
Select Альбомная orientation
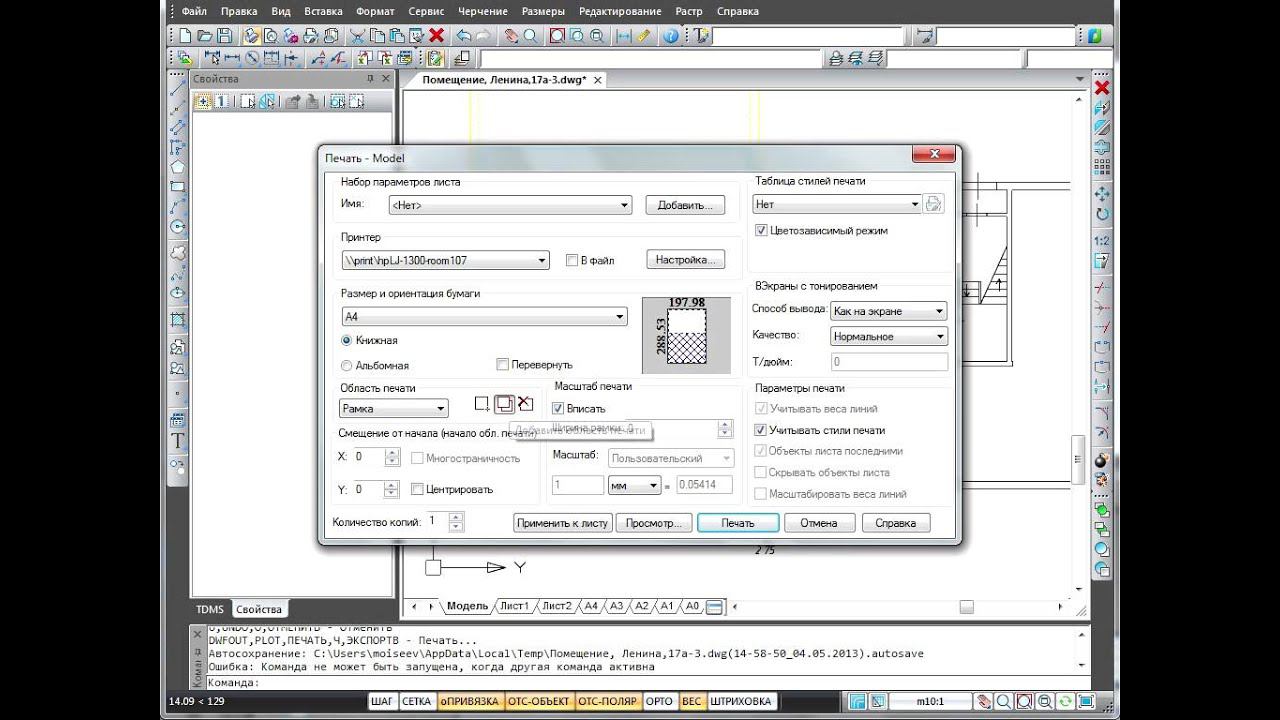(x=347, y=366)
